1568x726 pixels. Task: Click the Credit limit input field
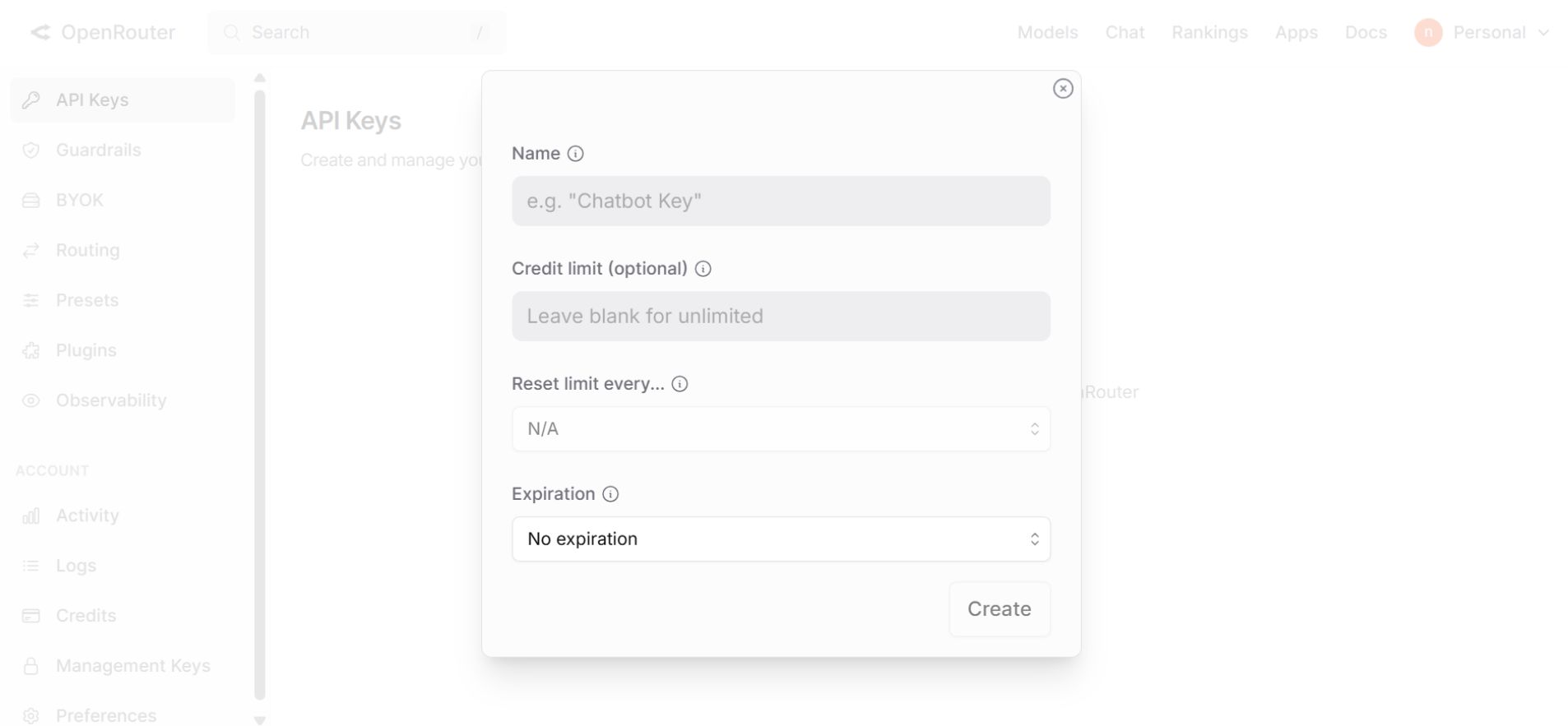pos(781,317)
